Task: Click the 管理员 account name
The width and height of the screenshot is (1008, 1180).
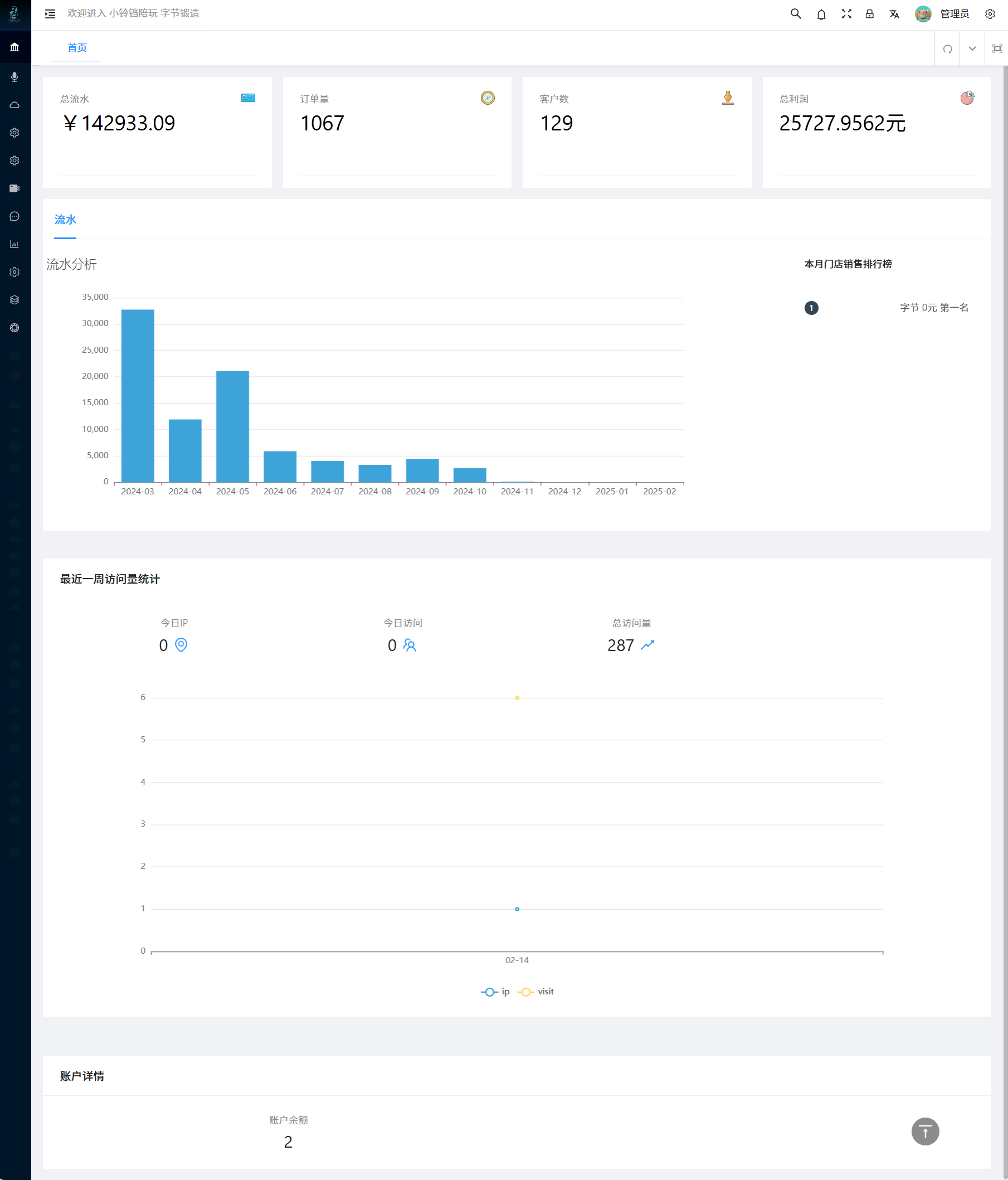Action: click(954, 14)
